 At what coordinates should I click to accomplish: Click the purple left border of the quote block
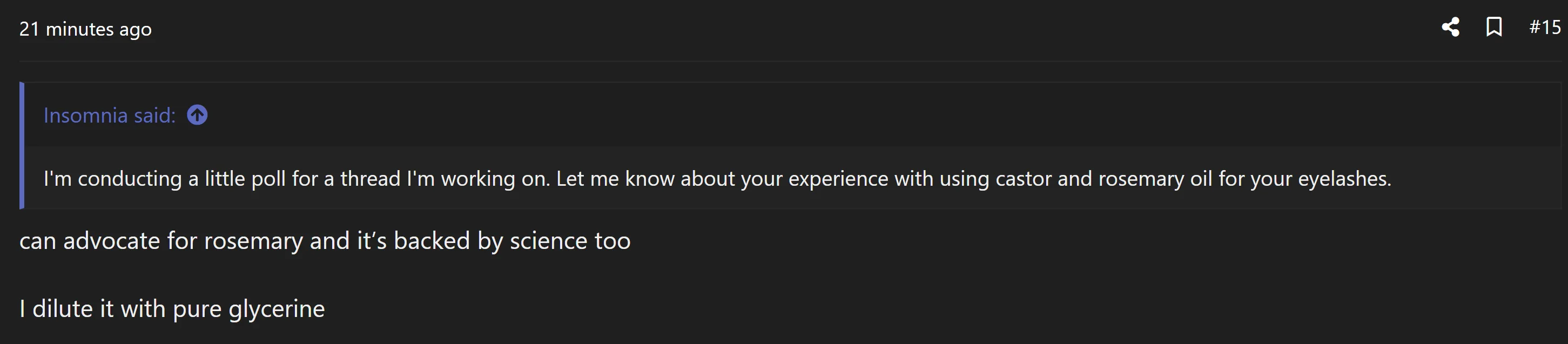point(22,145)
